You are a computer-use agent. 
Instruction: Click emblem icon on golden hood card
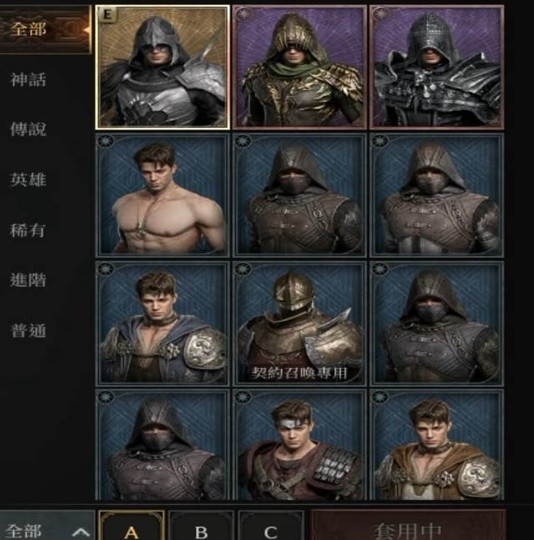[241, 14]
